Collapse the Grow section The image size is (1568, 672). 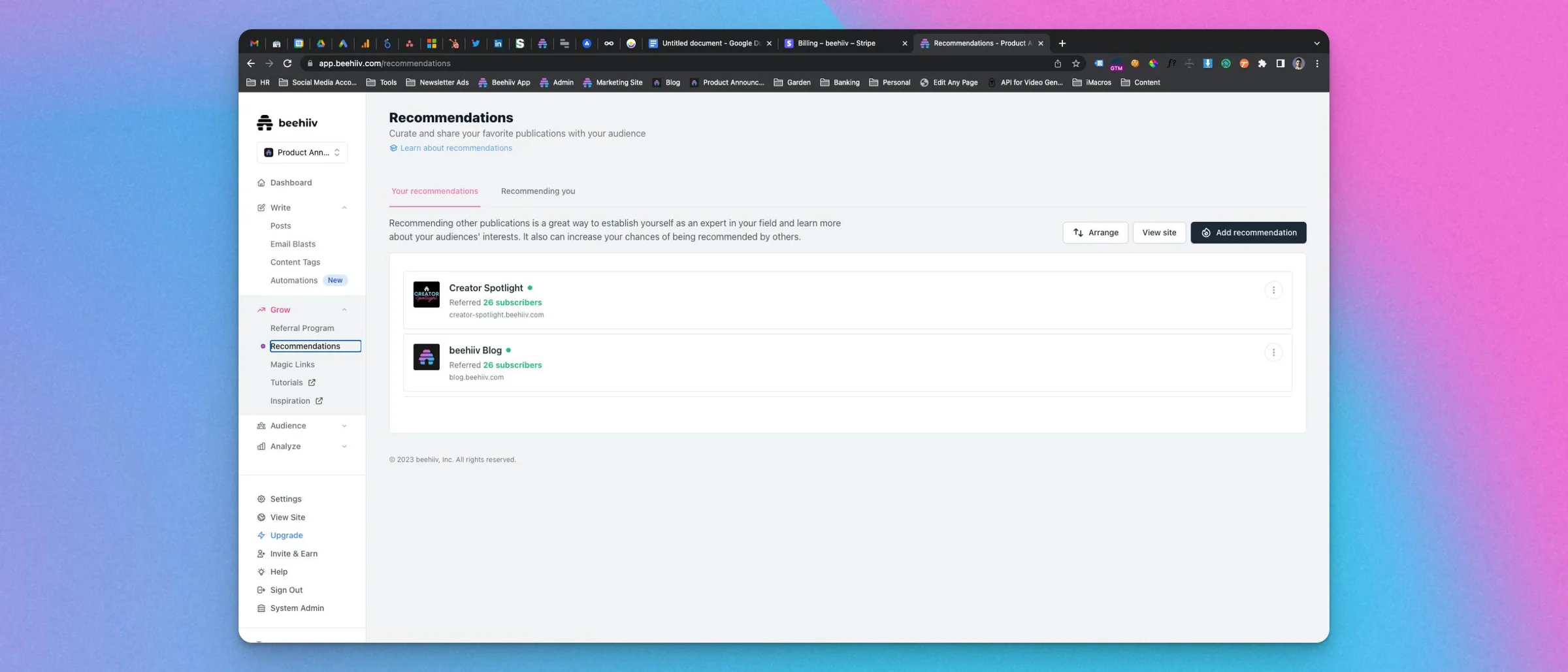[x=344, y=310]
